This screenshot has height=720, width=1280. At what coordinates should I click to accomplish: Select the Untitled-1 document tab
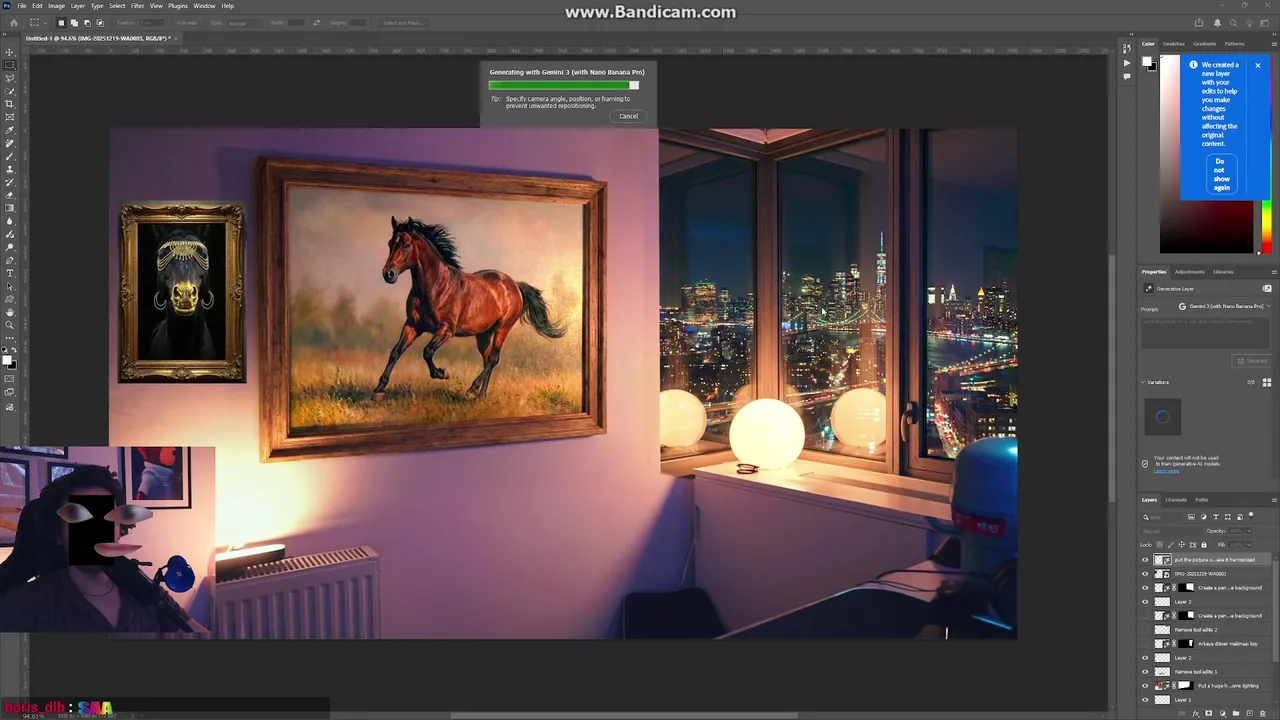(x=97, y=39)
